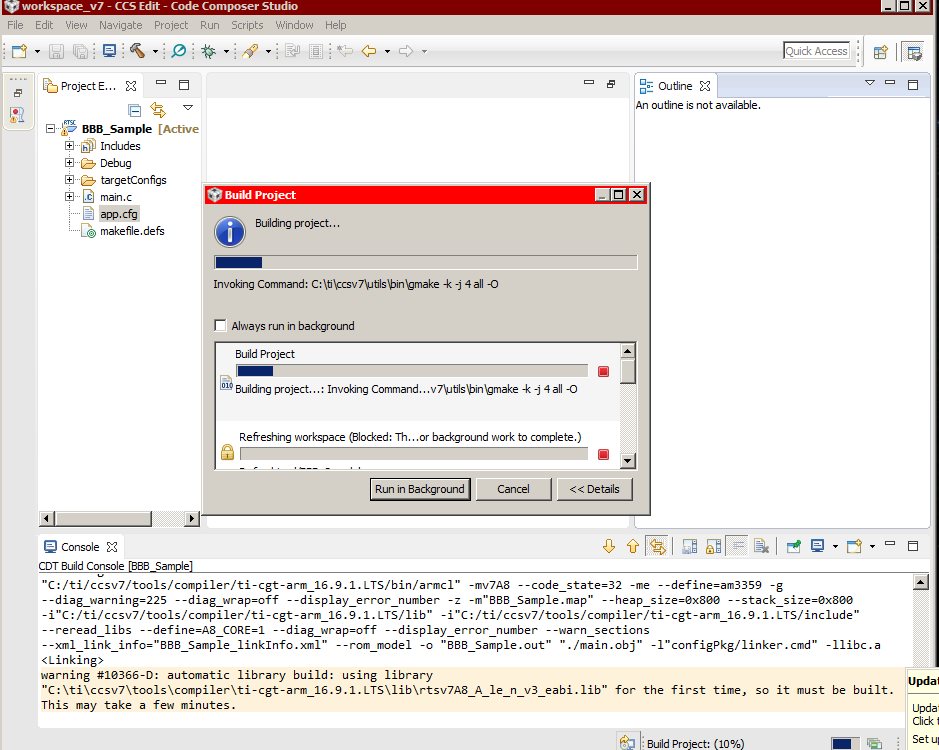Stop the Build Project job
The height and width of the screenshot is (750, 939).
[x=603, y=371]
